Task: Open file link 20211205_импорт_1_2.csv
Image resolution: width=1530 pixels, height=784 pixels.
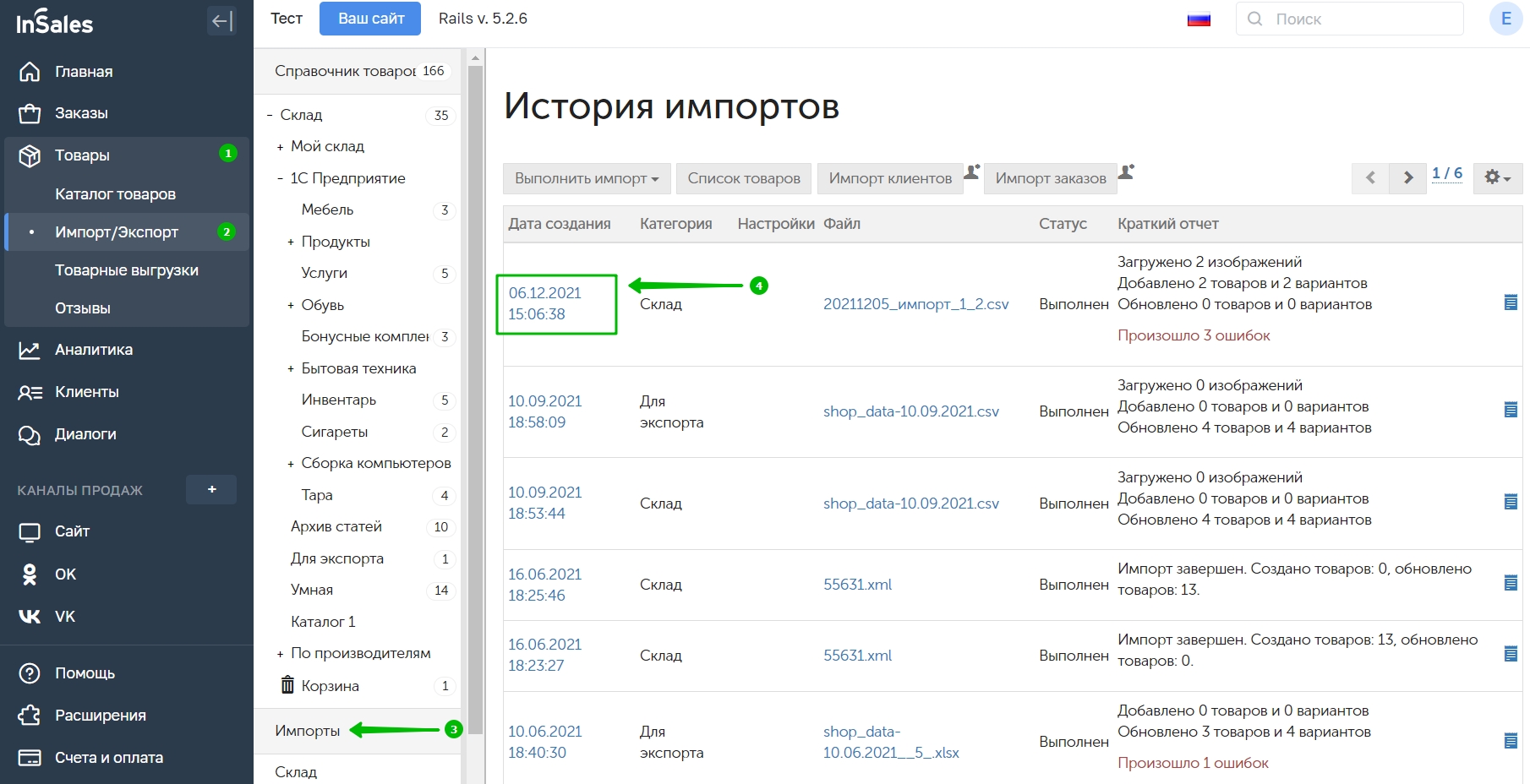Action: pyautogui.click(x=916, y=304)
